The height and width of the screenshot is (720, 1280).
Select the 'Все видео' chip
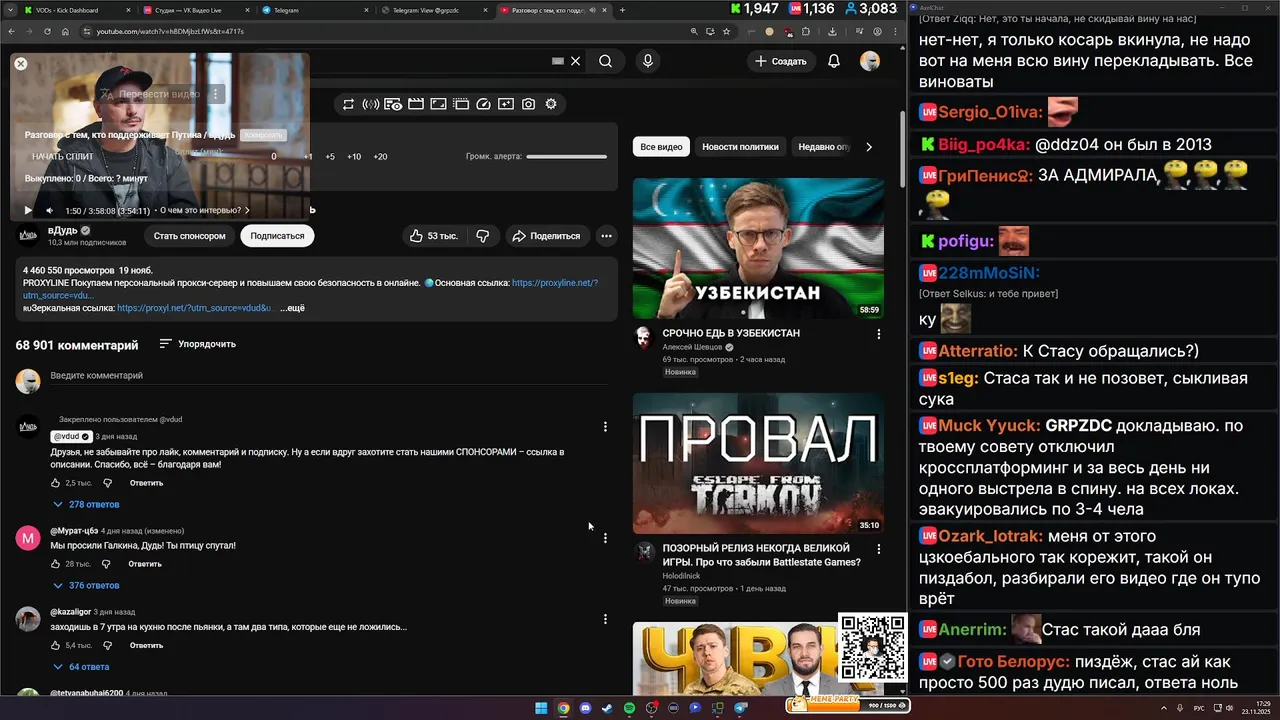(661, 147)
